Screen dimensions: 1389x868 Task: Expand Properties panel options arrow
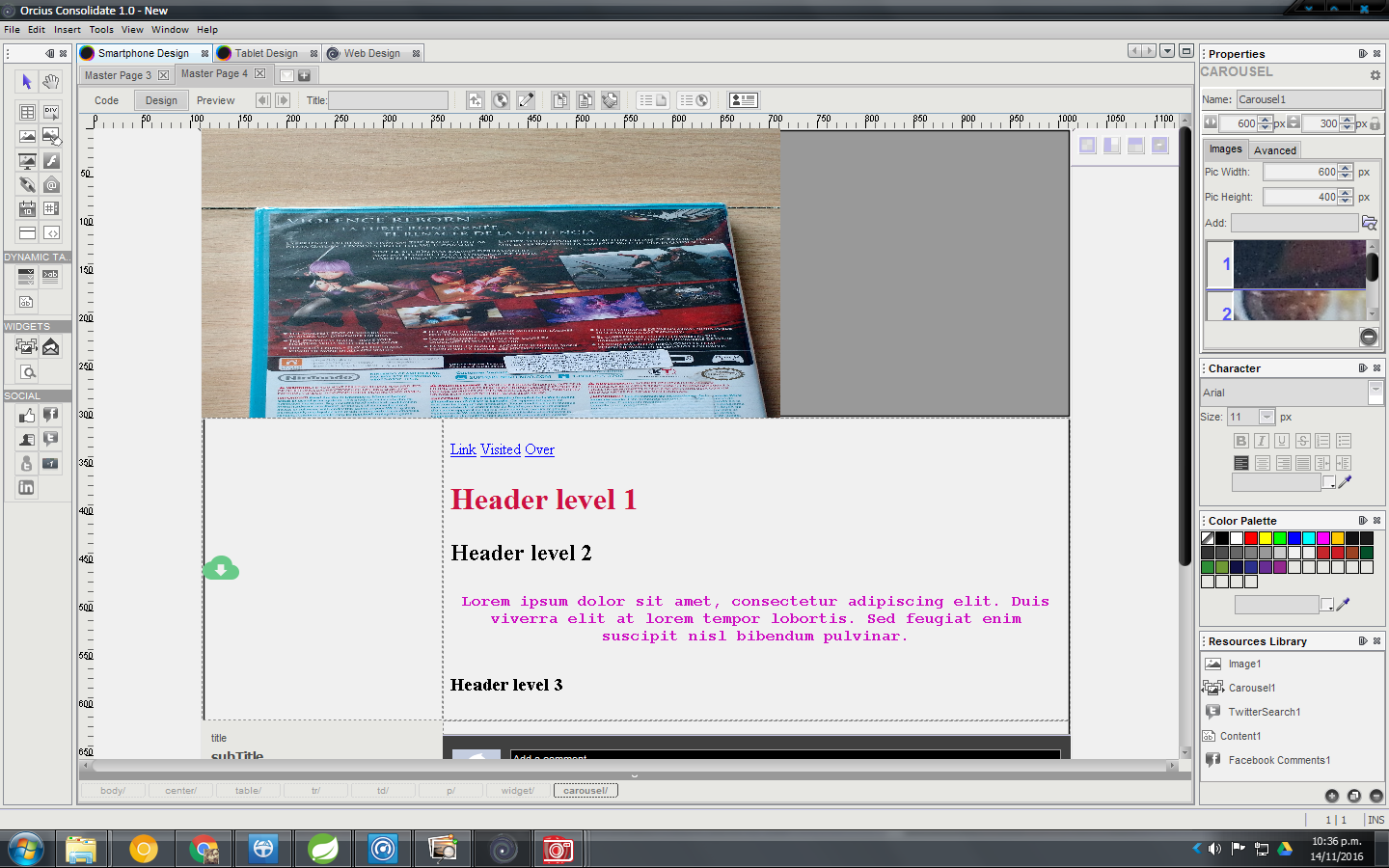click(1363, 54)
